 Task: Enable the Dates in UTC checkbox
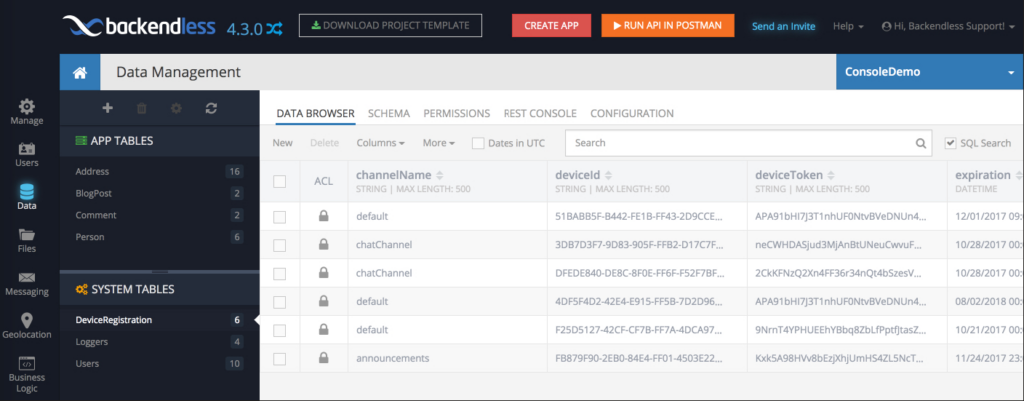[x=478, y=143]
